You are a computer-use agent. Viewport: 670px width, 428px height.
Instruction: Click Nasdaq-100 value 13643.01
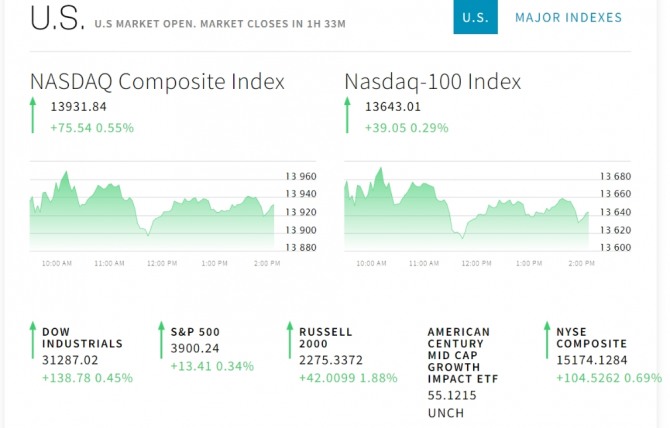393,107
